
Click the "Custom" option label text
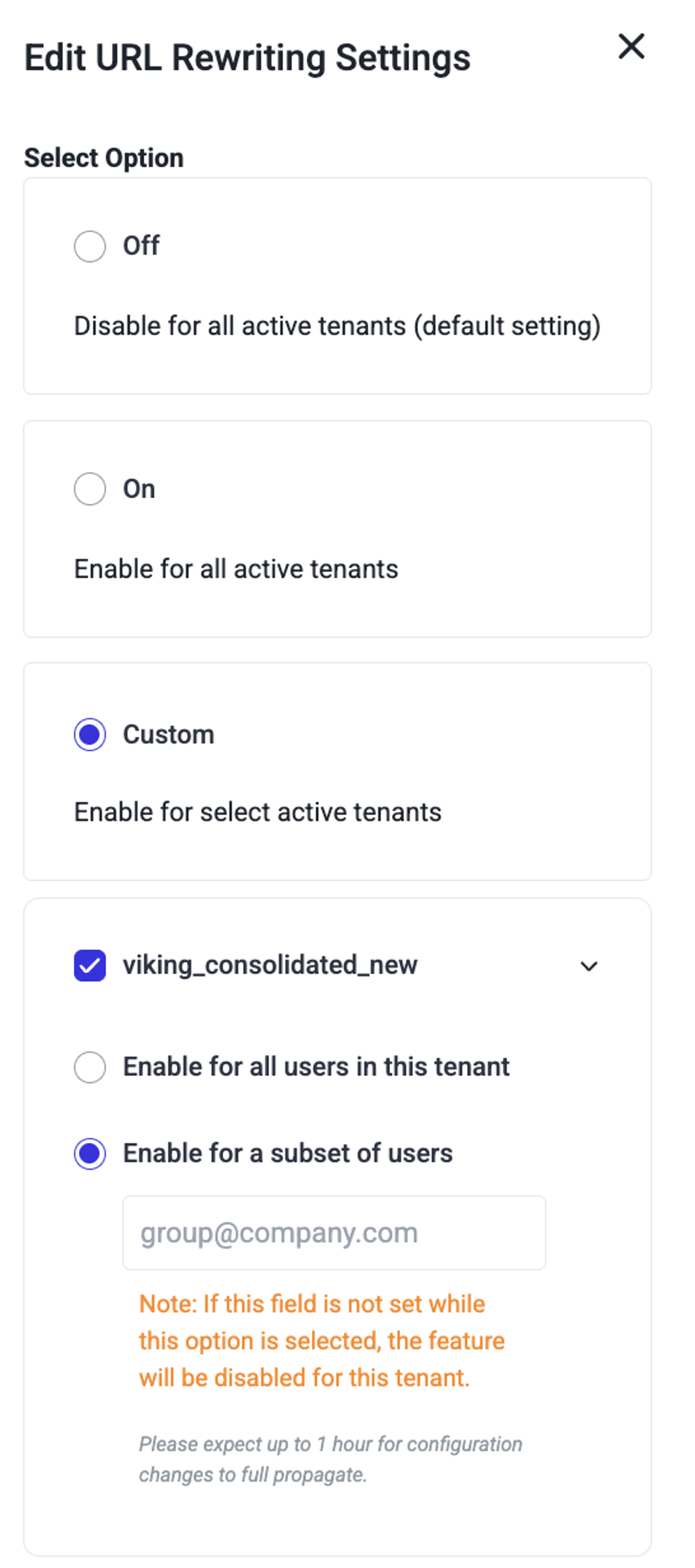[x=169, y=735]
